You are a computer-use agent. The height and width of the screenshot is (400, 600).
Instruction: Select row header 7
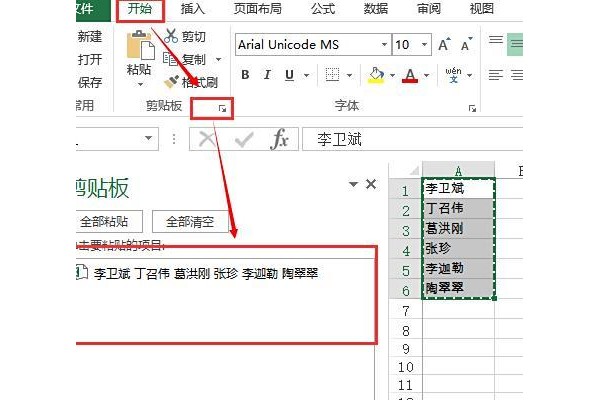(406, 310)
